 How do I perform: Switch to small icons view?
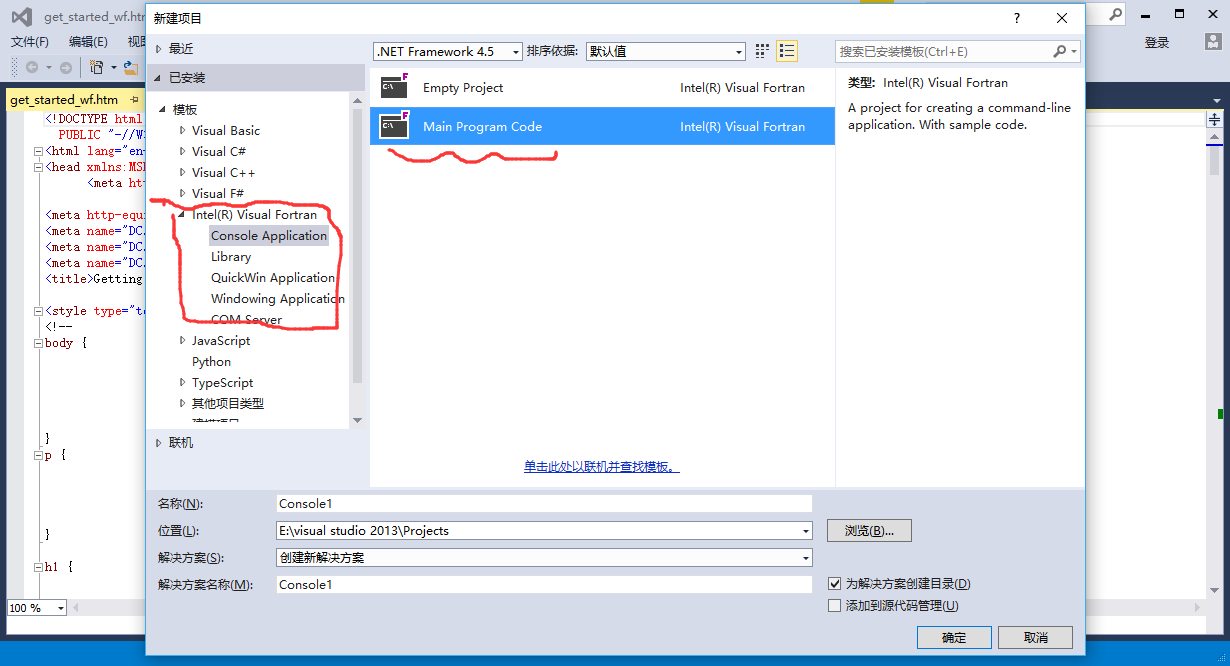(762, 51)
